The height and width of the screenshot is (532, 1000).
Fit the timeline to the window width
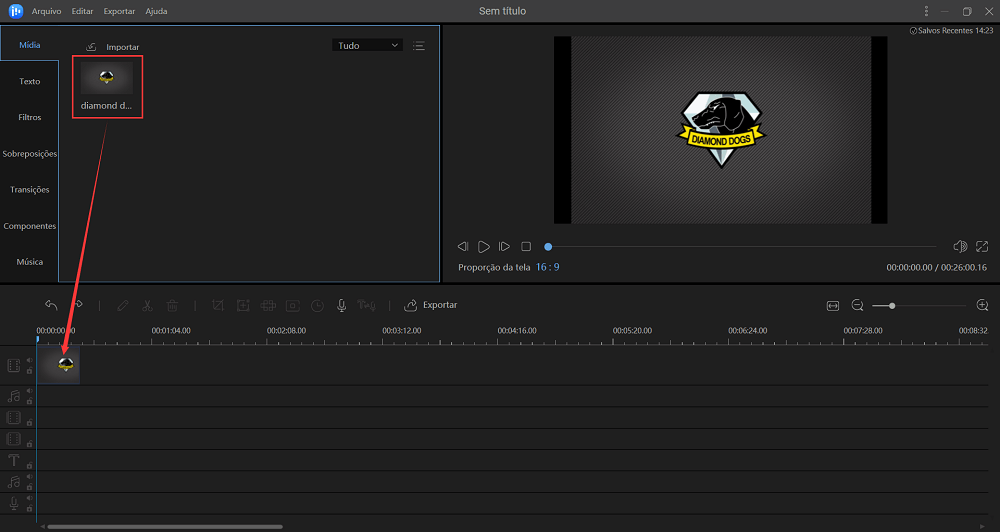833,305
